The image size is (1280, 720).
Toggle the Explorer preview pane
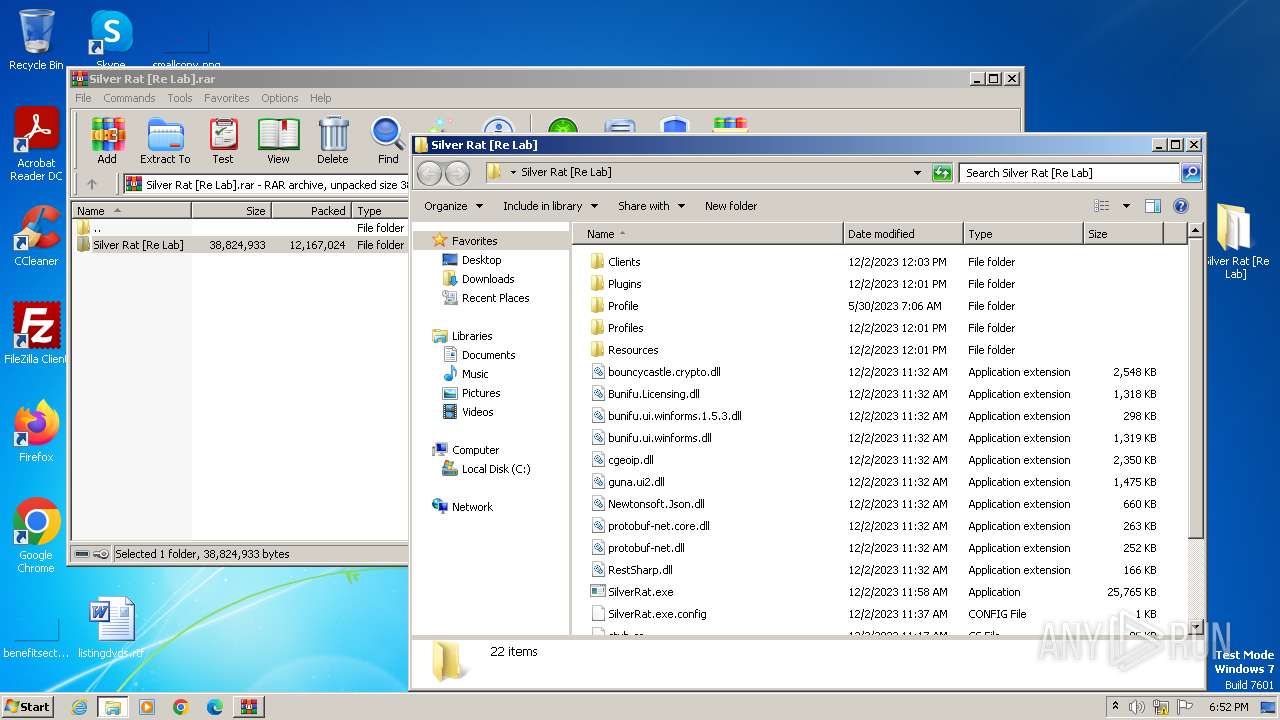pos(1153,206)
